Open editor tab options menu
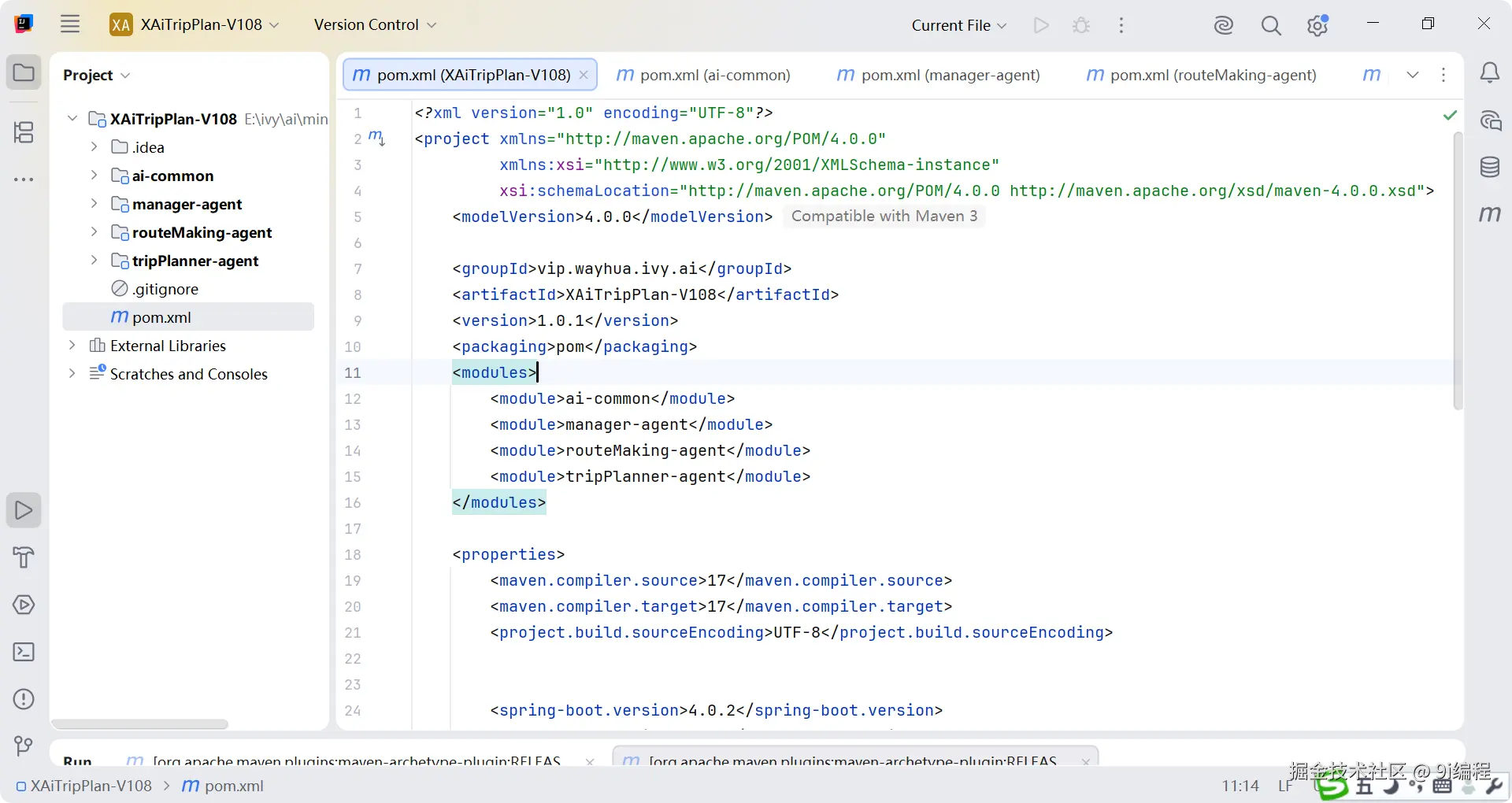This screenshot has width=1512, height=803. (1443, 75)
